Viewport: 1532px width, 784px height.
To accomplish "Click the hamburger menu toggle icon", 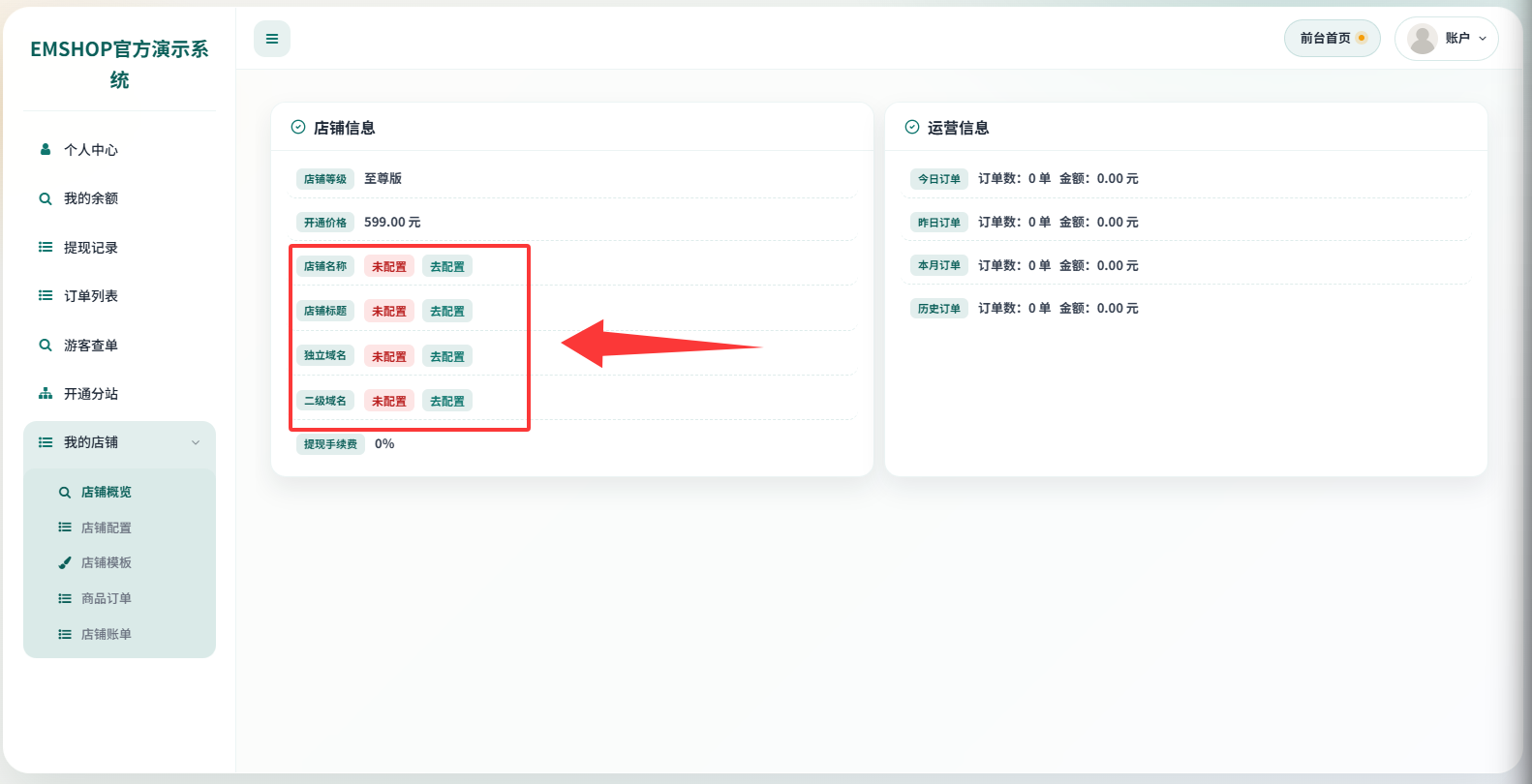I will (x=272, y=39).
